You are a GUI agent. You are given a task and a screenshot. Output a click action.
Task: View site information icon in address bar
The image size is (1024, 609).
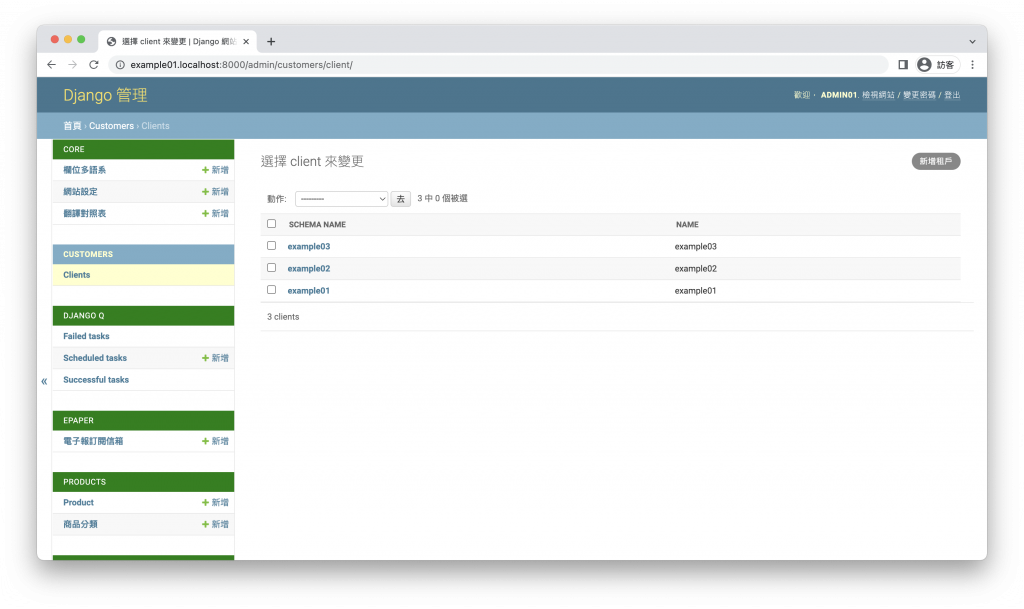point(120,65)
